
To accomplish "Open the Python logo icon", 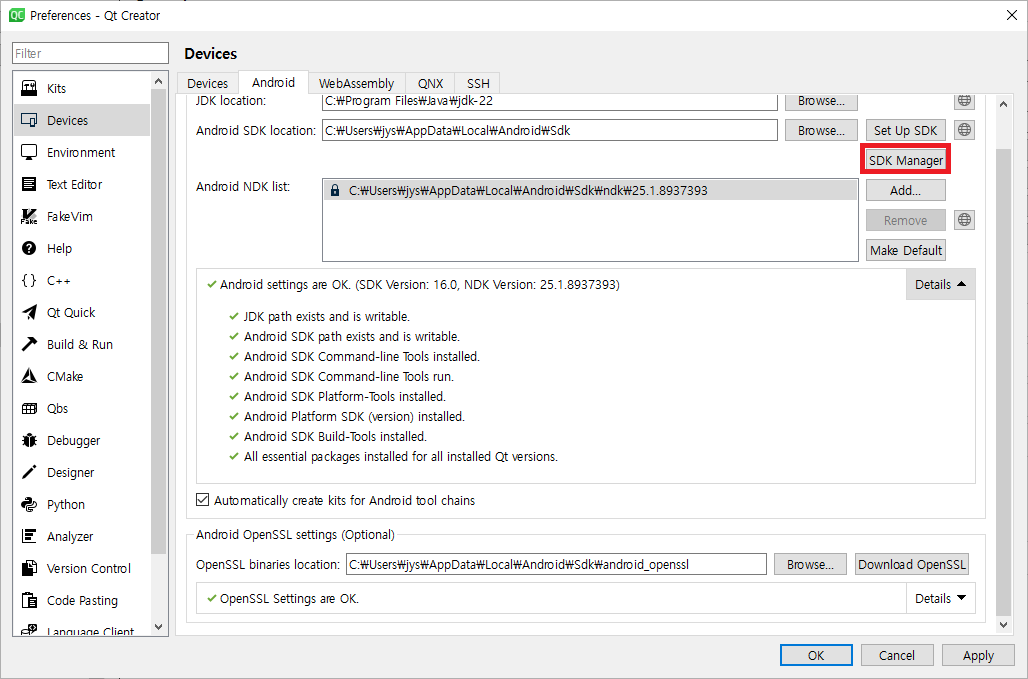I will point(29,504).
